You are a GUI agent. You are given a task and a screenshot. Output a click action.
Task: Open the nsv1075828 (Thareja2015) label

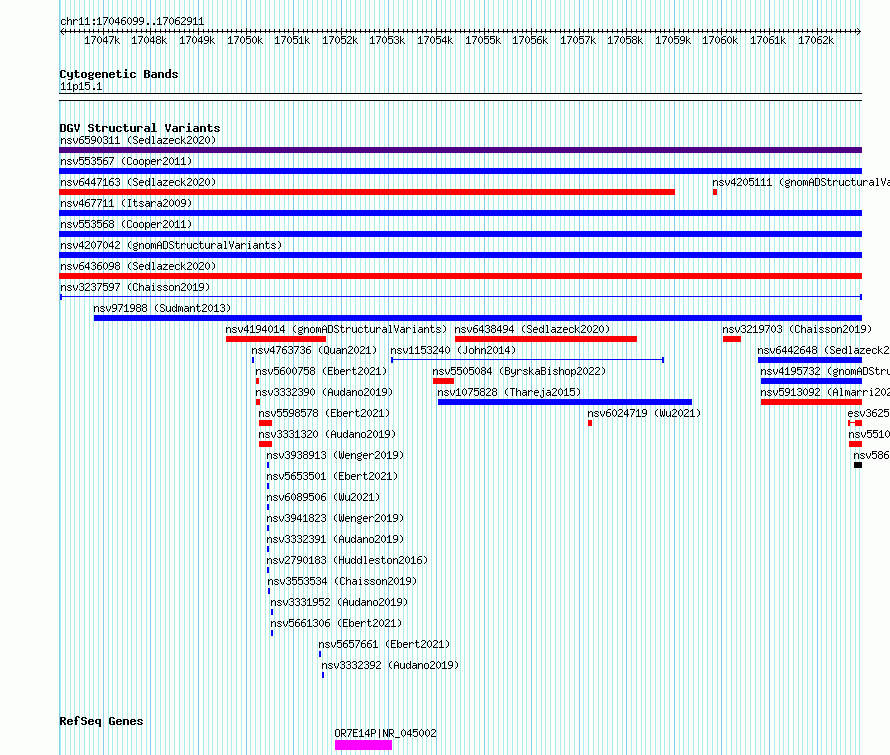(x=509, y=392)
